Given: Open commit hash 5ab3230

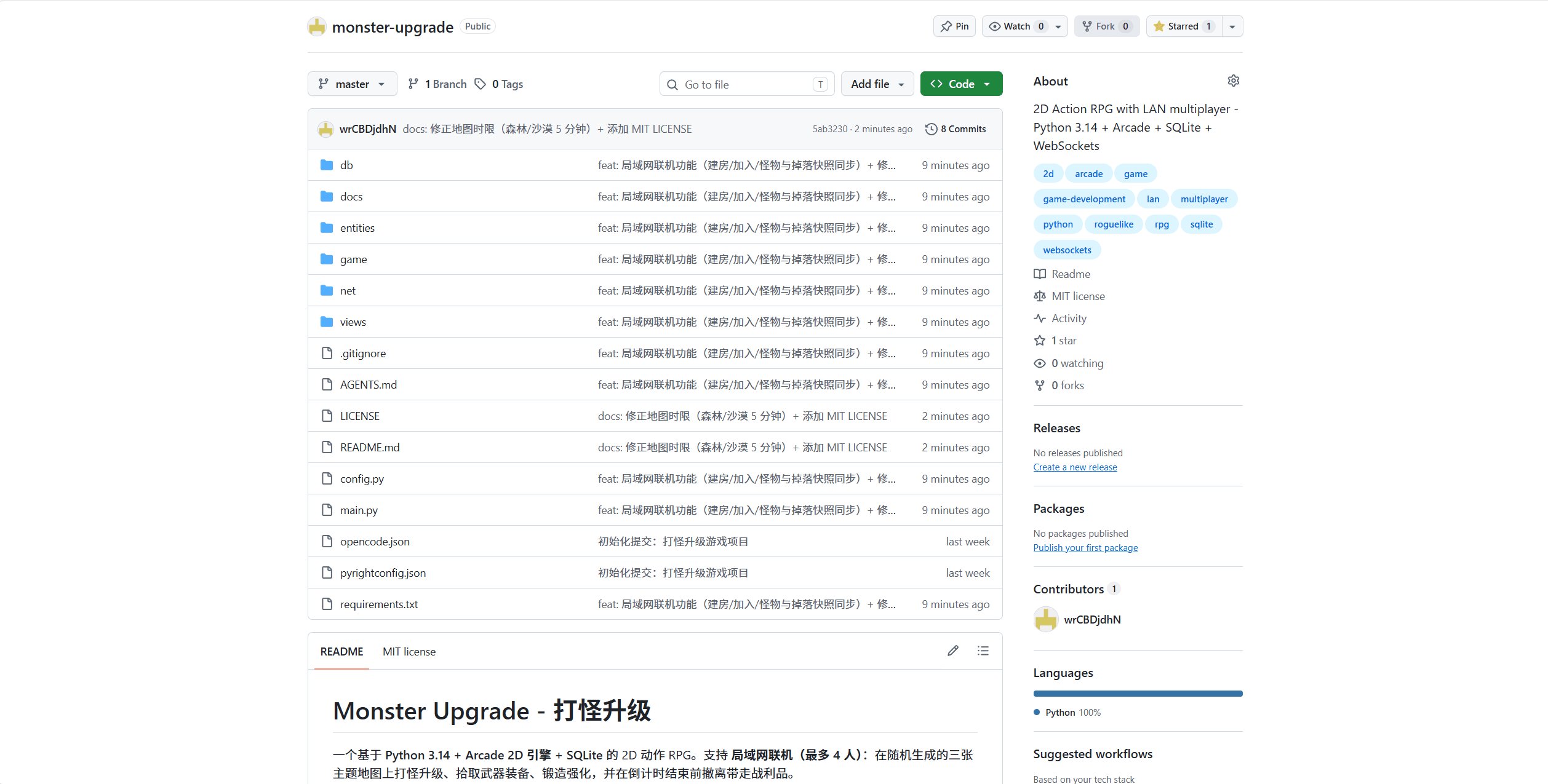Looking at the screenshot, I should pos(830,129).
